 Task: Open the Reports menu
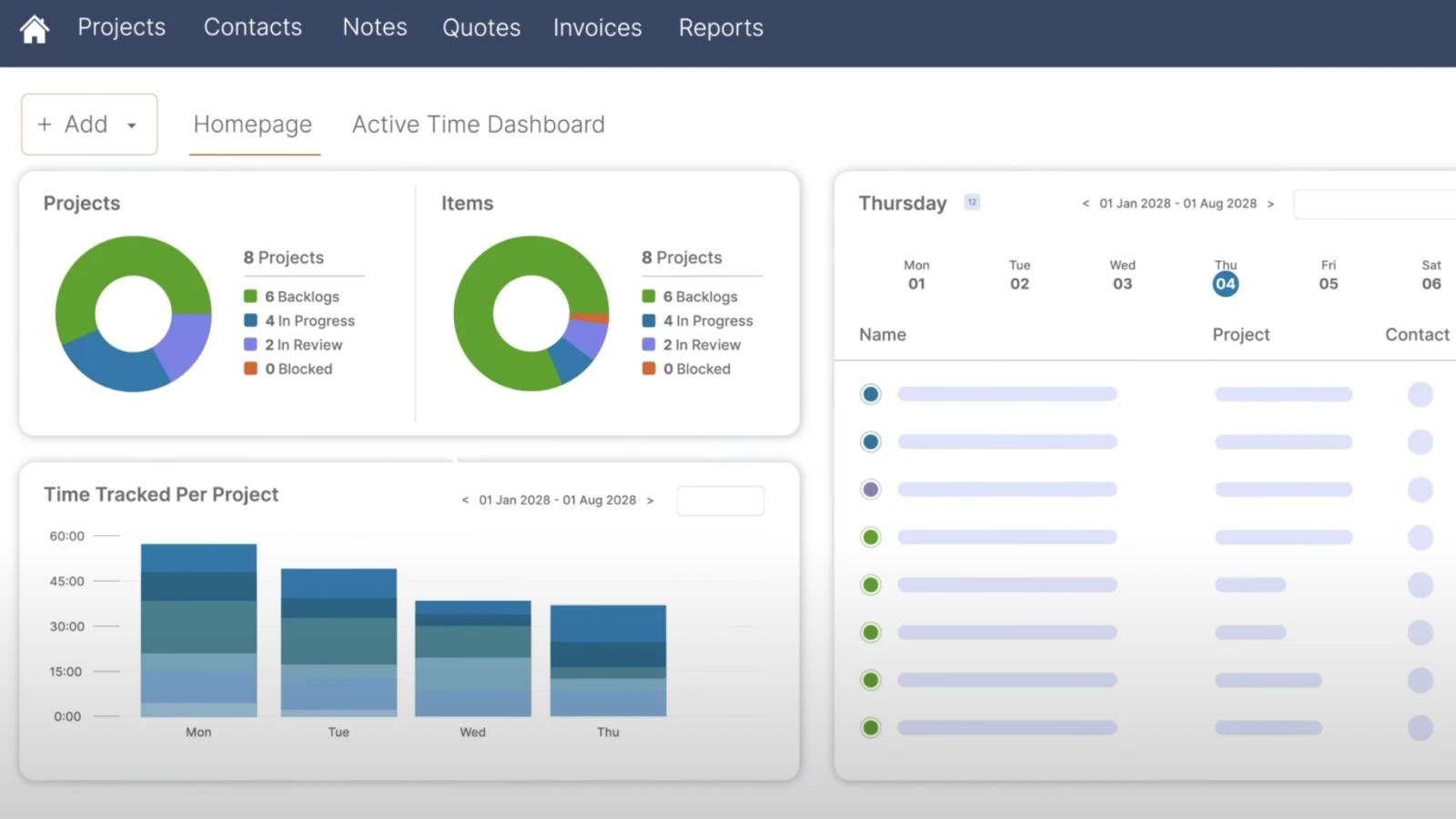click(x=721, y=27)
